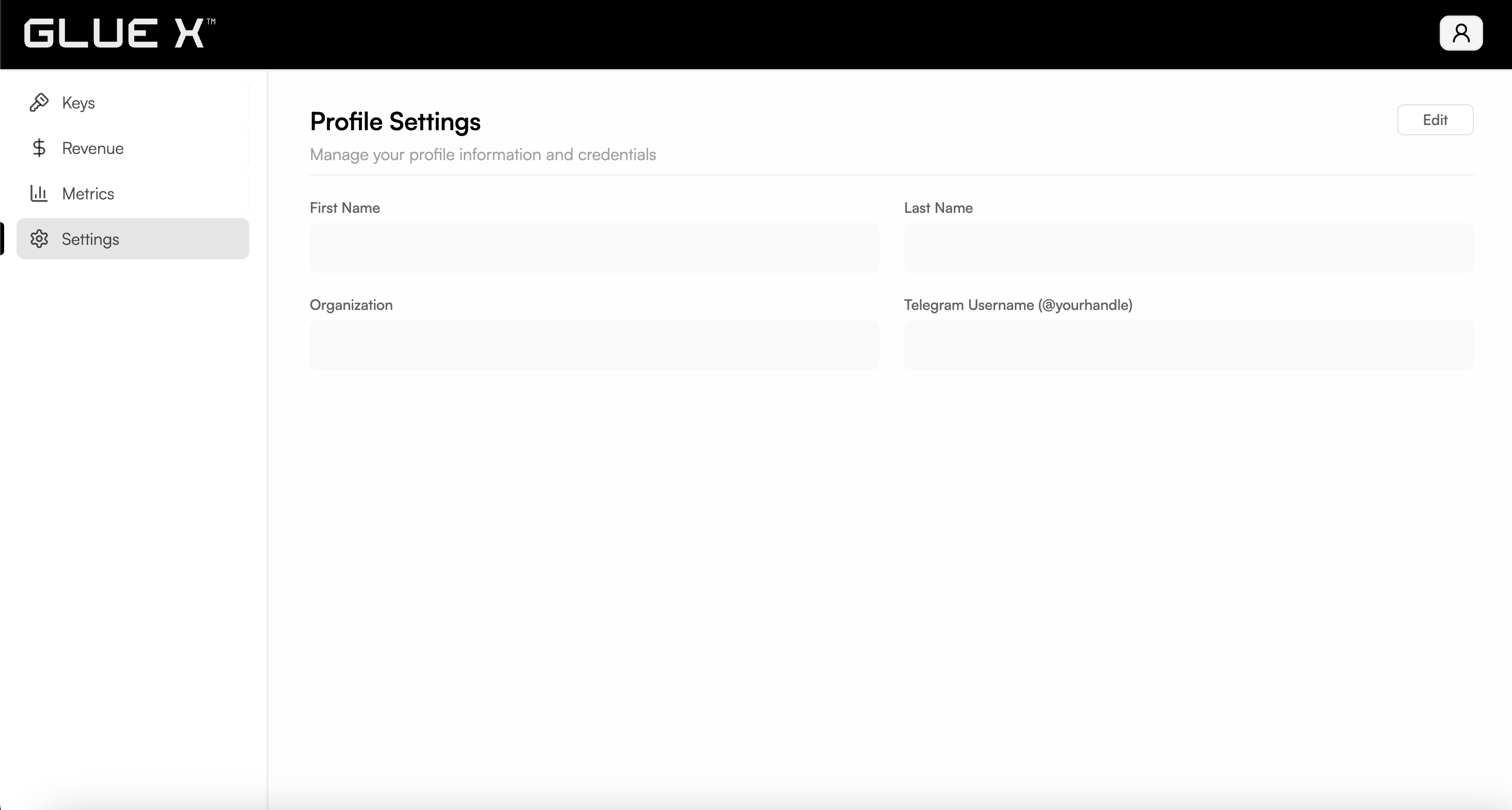
Task: Open the Metrics page
Action: pos(88,193)
